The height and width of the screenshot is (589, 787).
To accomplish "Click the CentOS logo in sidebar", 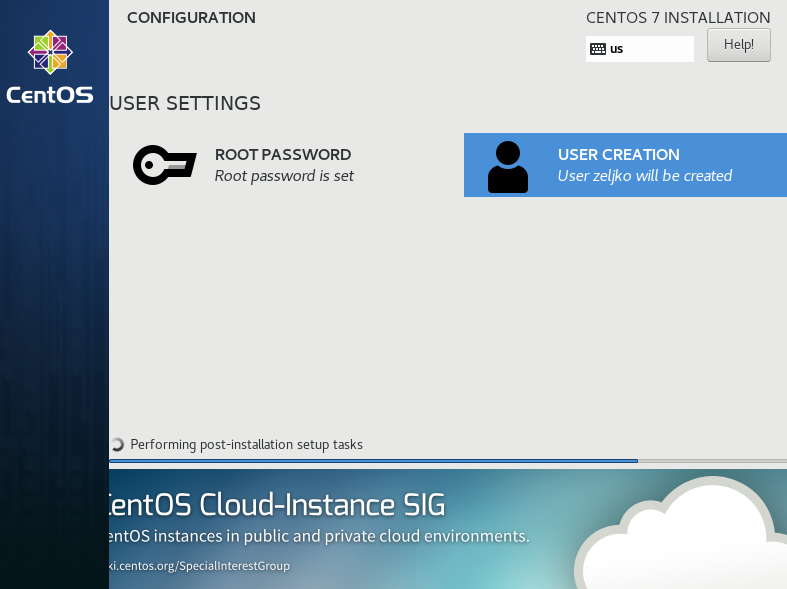I will pos(50,52).
